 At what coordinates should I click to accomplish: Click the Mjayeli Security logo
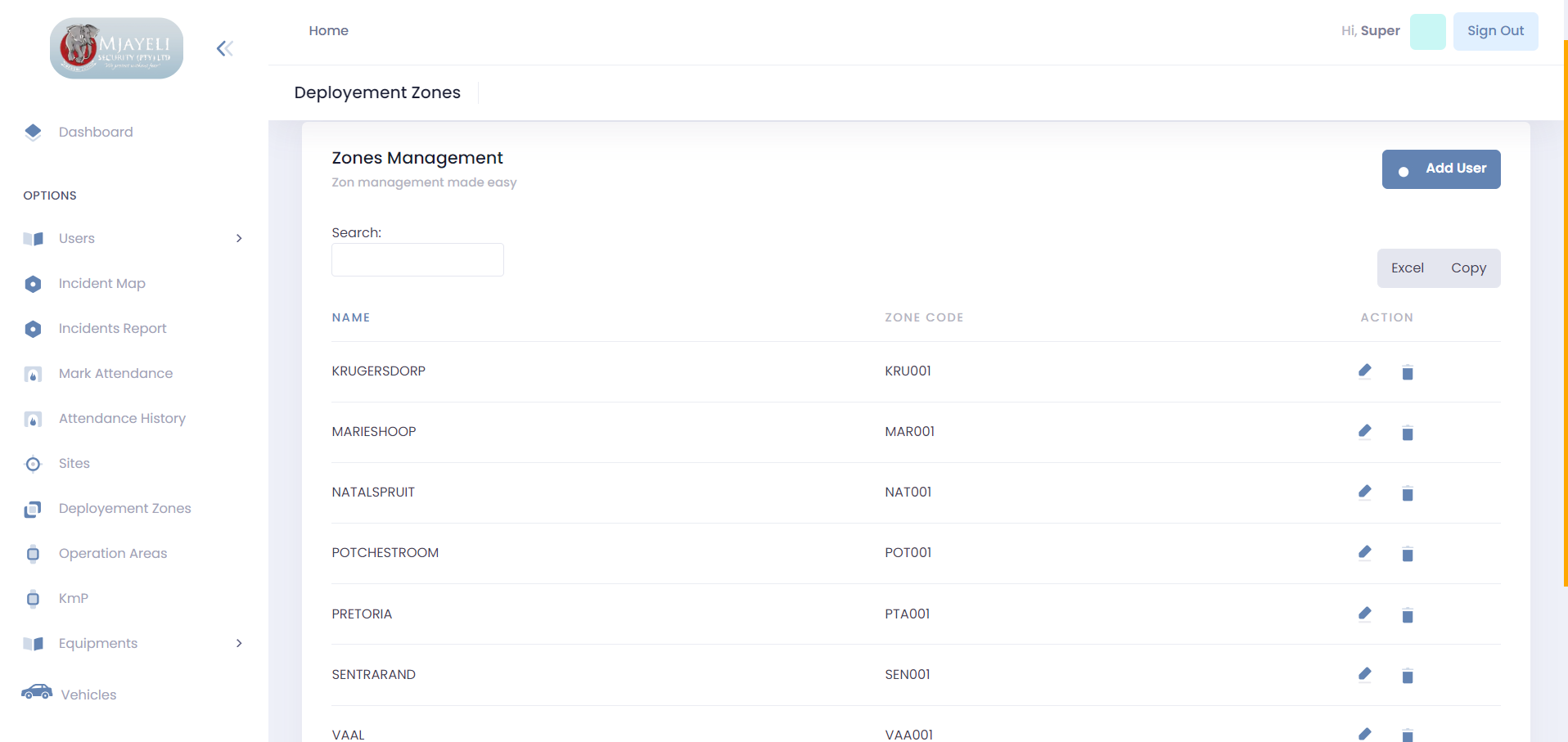(116, 48)
